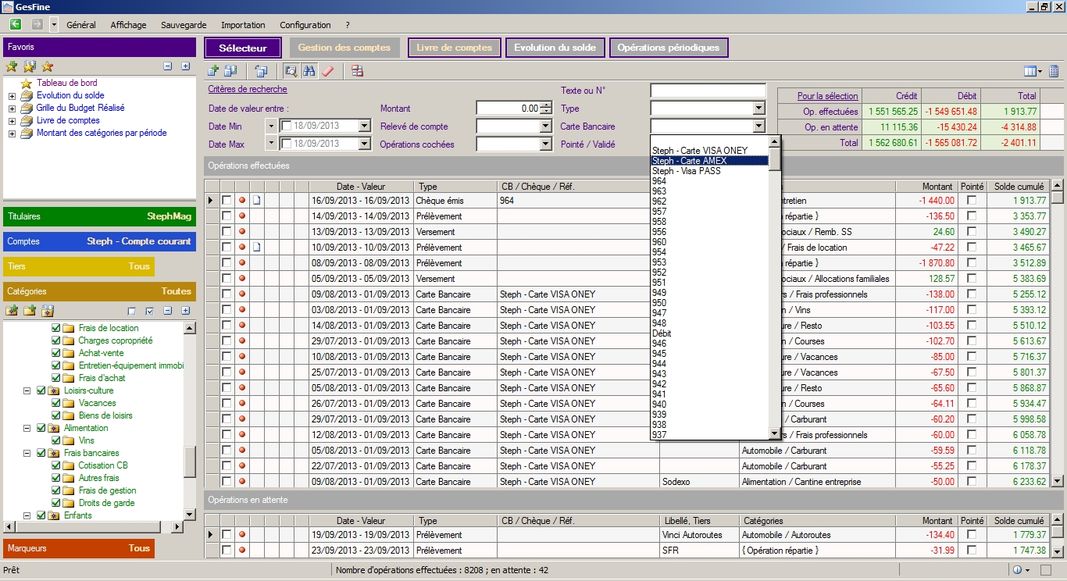Screen dimensions: 1067x581
Task: Click the magnifier filter icon in toolbar
Action: [x=291, y=71]
